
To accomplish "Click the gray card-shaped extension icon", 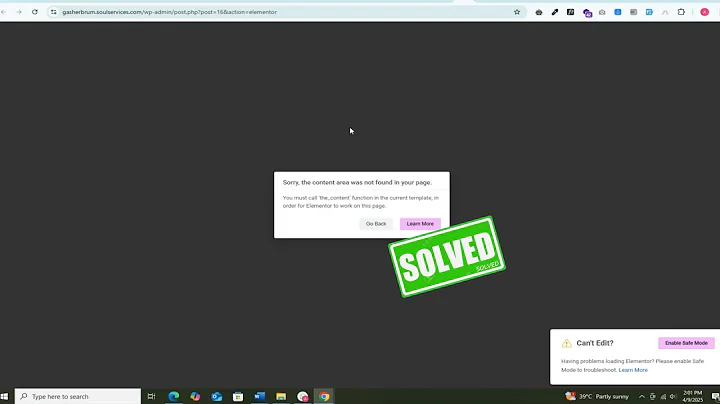I will [633, 12].
